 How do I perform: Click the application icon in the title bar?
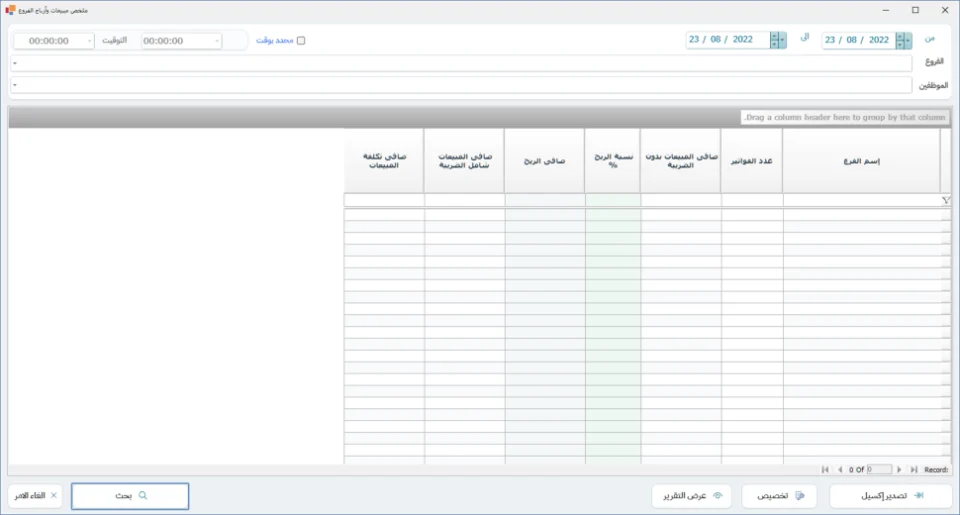click(10, 10)
